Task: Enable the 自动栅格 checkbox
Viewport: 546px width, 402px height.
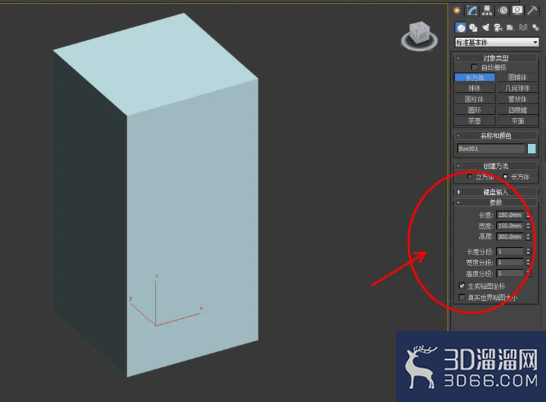Action: [x=474, y=67]
